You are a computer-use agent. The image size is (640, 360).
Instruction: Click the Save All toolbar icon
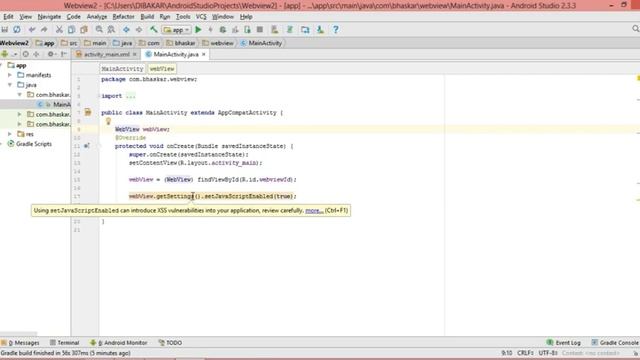pos(5,29)
